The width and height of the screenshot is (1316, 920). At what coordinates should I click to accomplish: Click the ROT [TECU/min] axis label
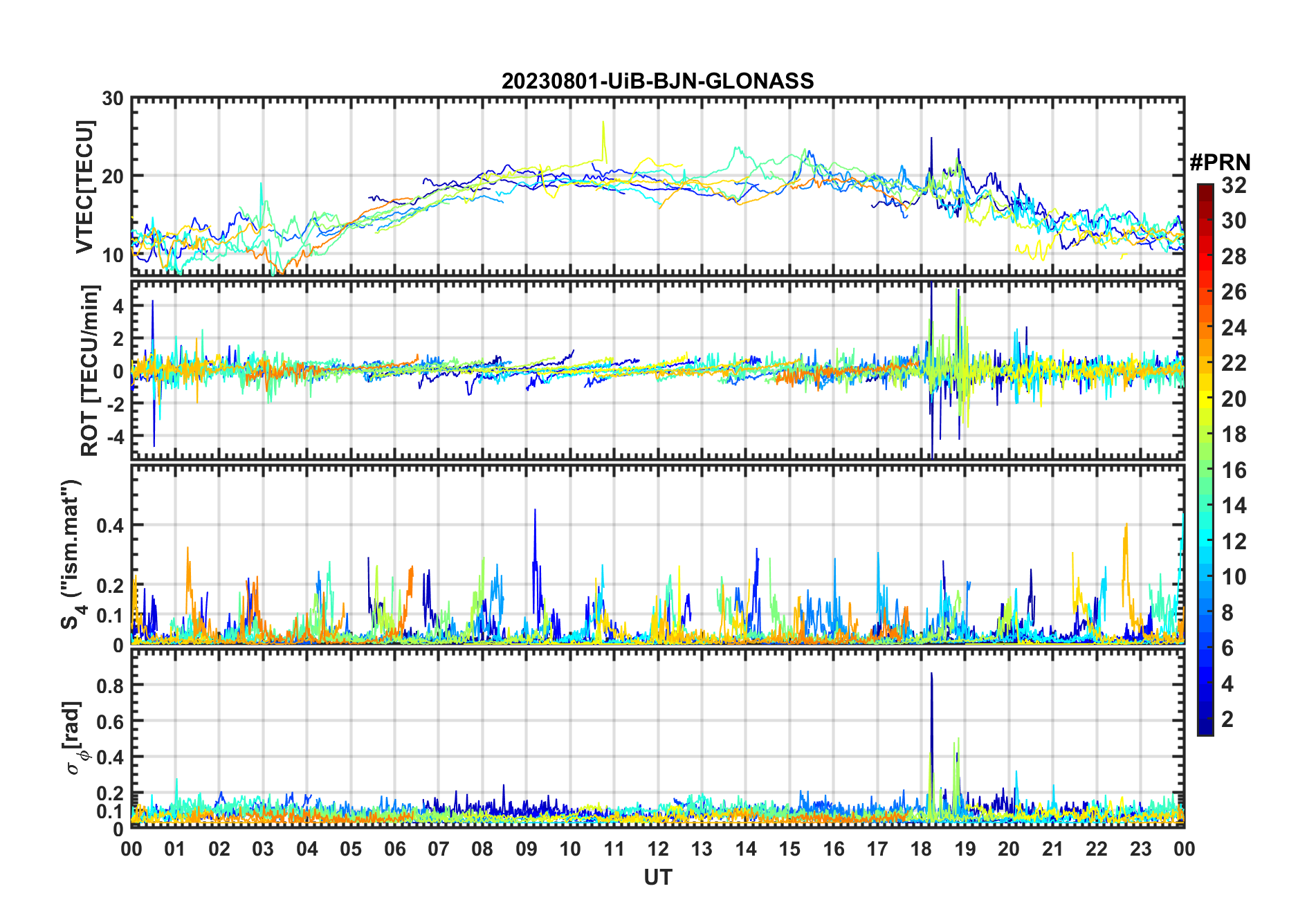click(x=89, y=370)
